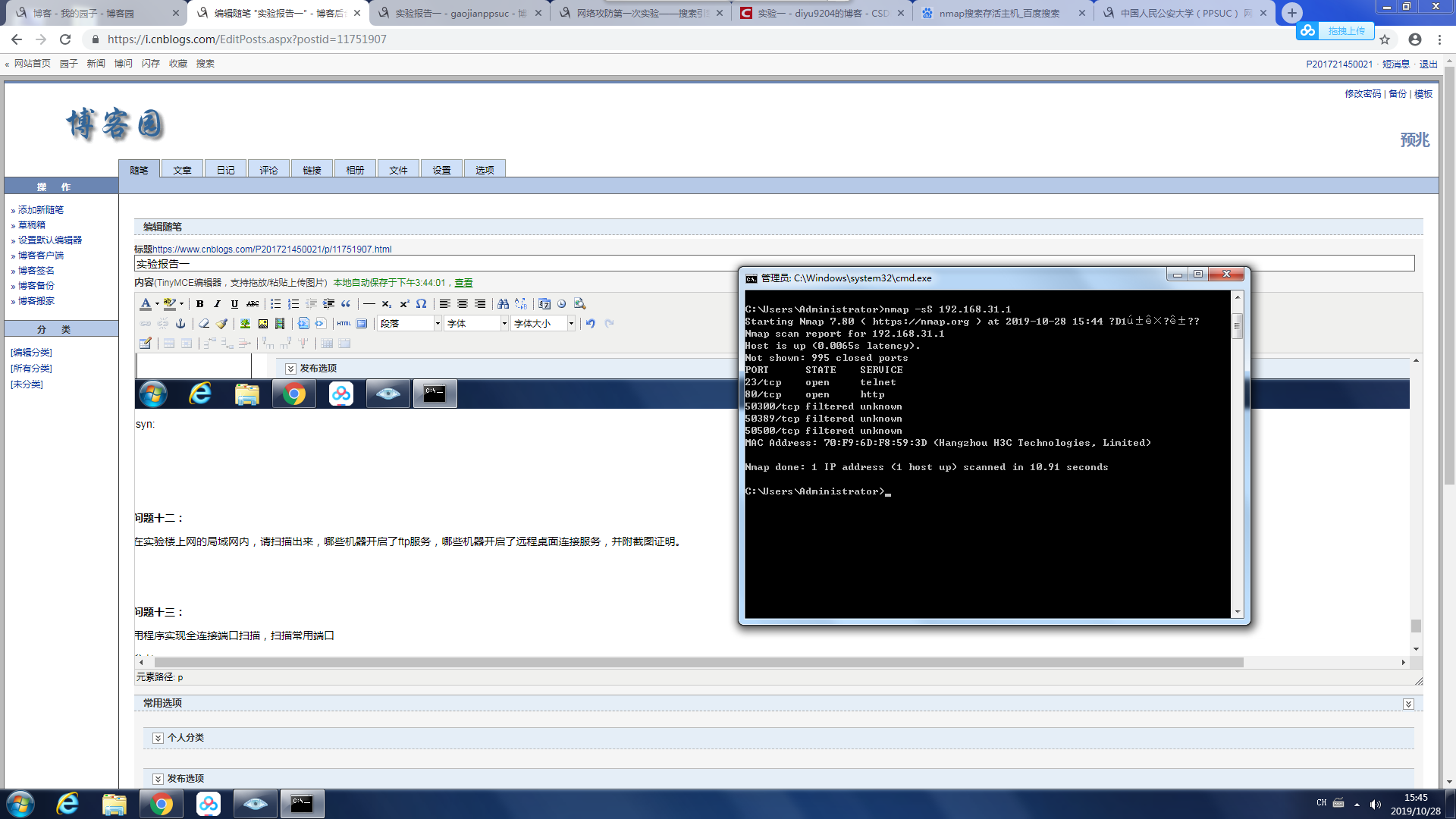Viewport: 1456px width, 819px height.
Task: Pick text color with the A swatch
Action: click(146, 304)
